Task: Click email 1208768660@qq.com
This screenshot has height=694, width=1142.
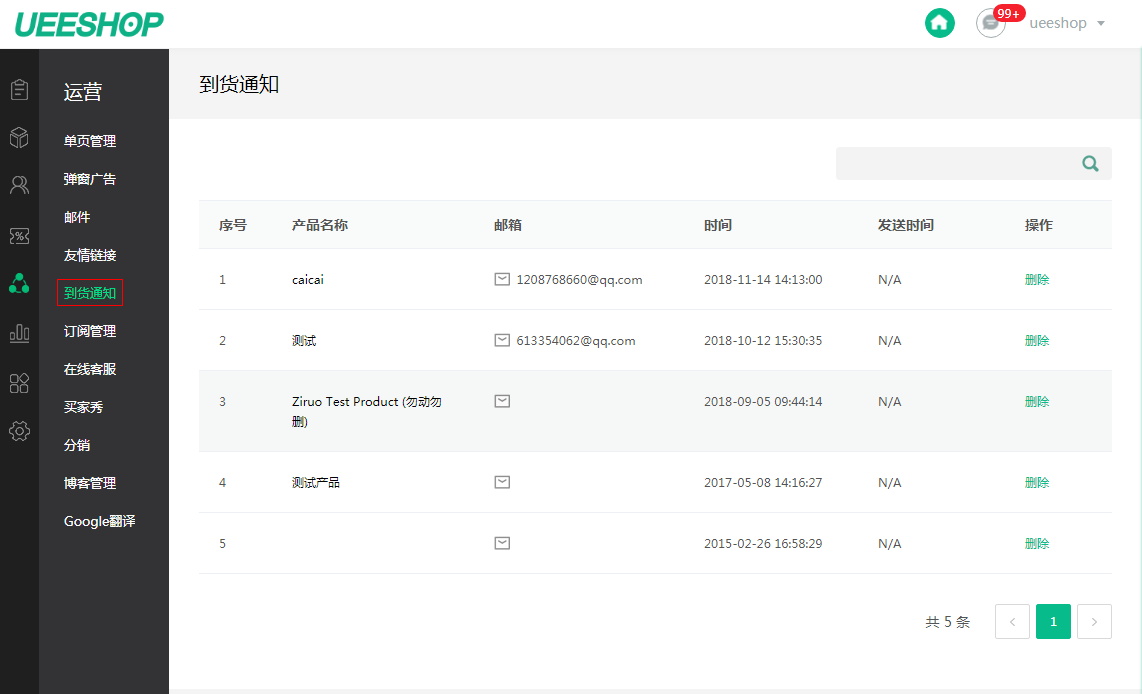Action: pyautogui.click(x=579, y=280)
